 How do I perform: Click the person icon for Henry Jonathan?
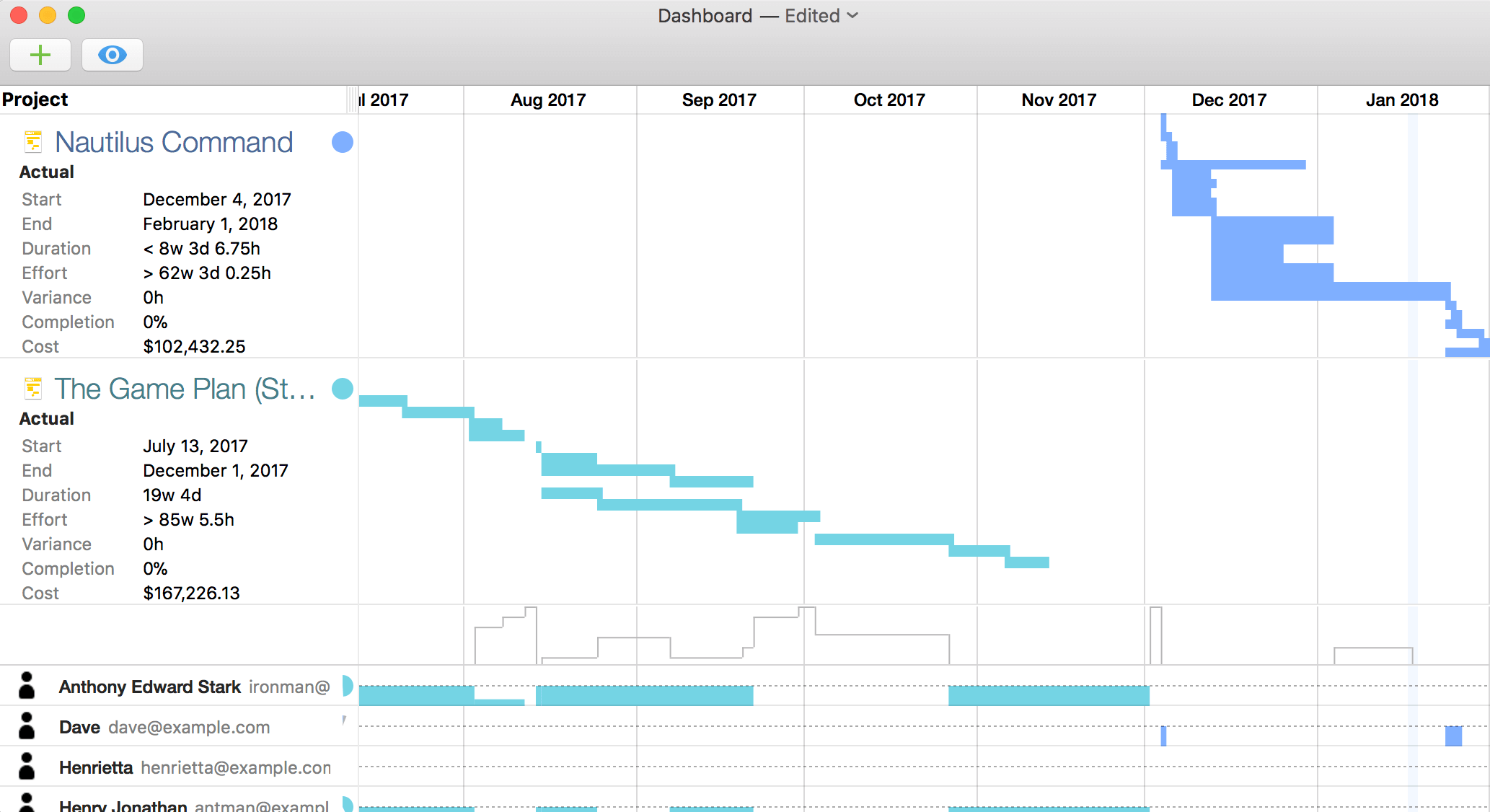coord(27,802)
